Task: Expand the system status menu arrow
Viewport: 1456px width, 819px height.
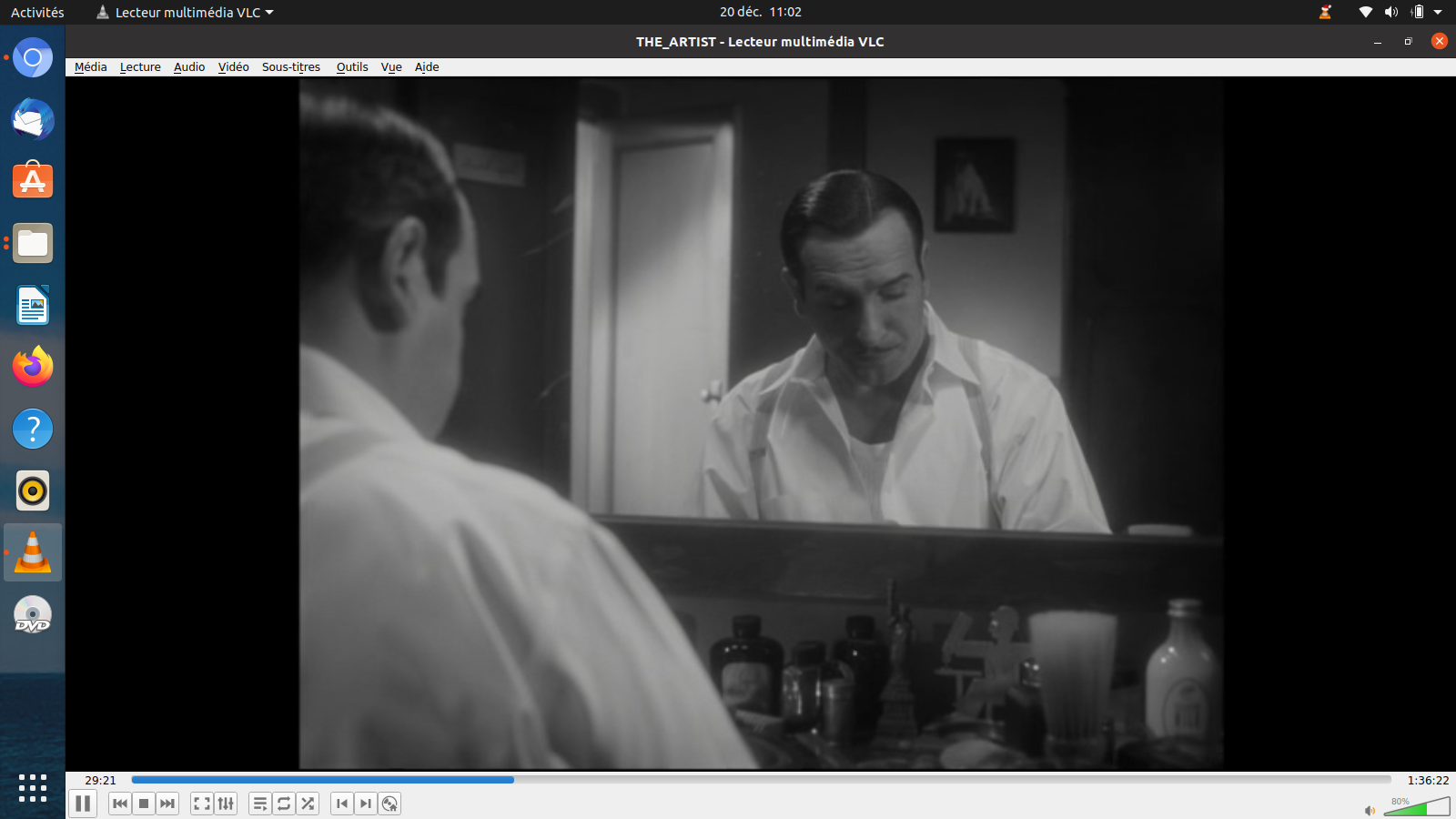Action: [x=1438, y=13]
